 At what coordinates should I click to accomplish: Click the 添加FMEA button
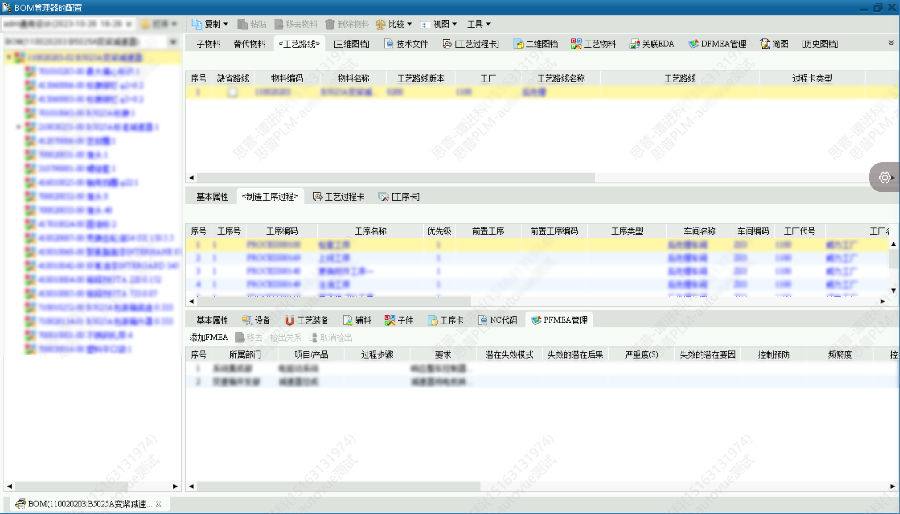click(x=208, y=338)
